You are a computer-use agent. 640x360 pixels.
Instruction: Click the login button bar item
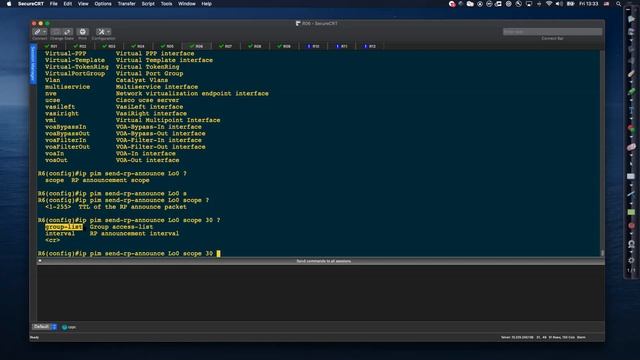coord(69,327)
